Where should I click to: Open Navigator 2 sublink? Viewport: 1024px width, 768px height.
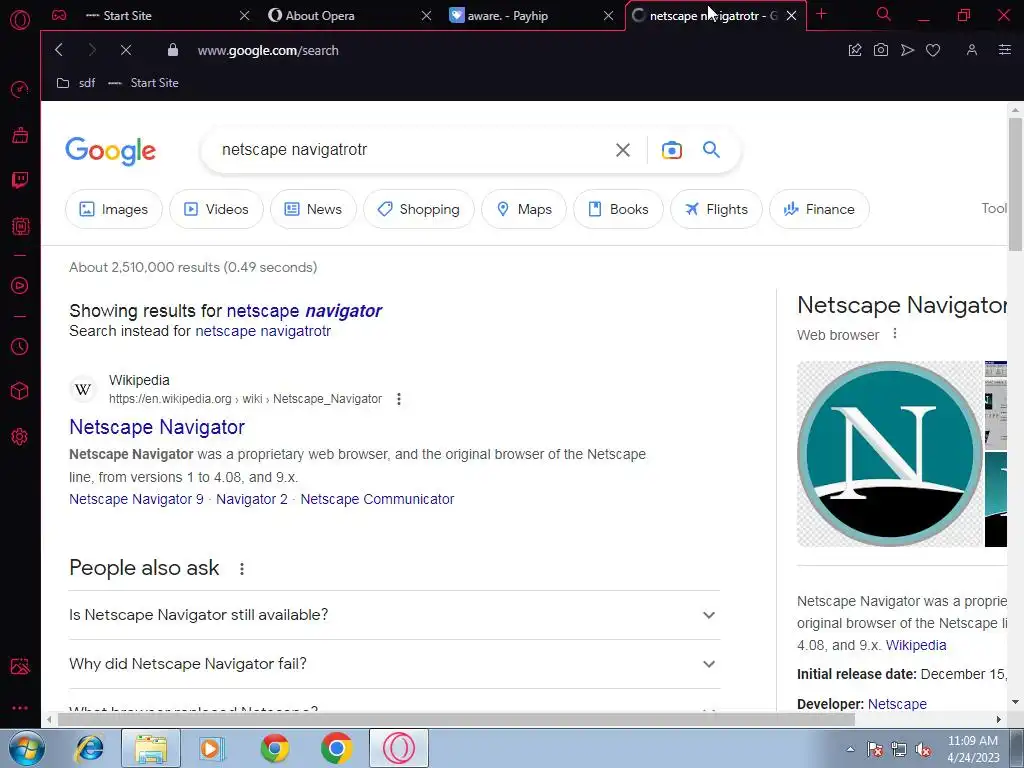point(251,499)
